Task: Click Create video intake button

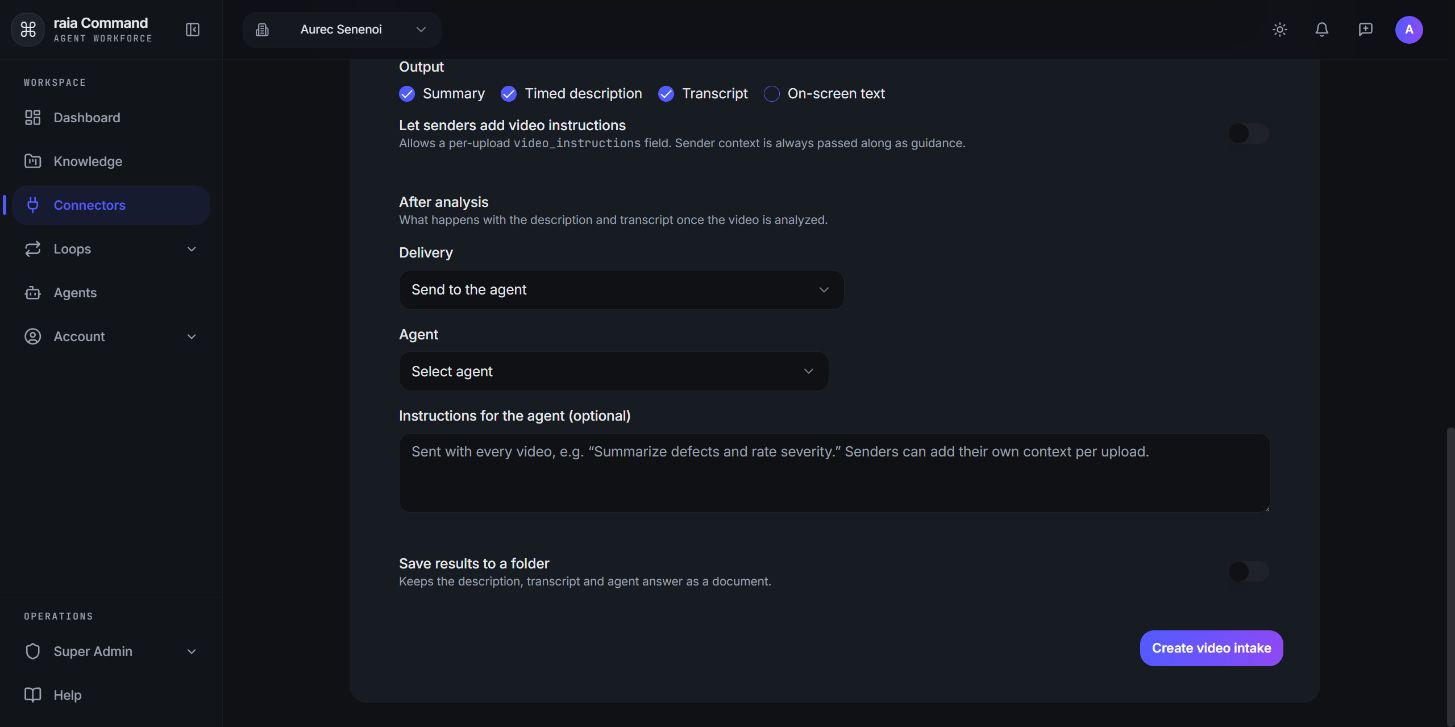Action: [x=1211, y=648]
